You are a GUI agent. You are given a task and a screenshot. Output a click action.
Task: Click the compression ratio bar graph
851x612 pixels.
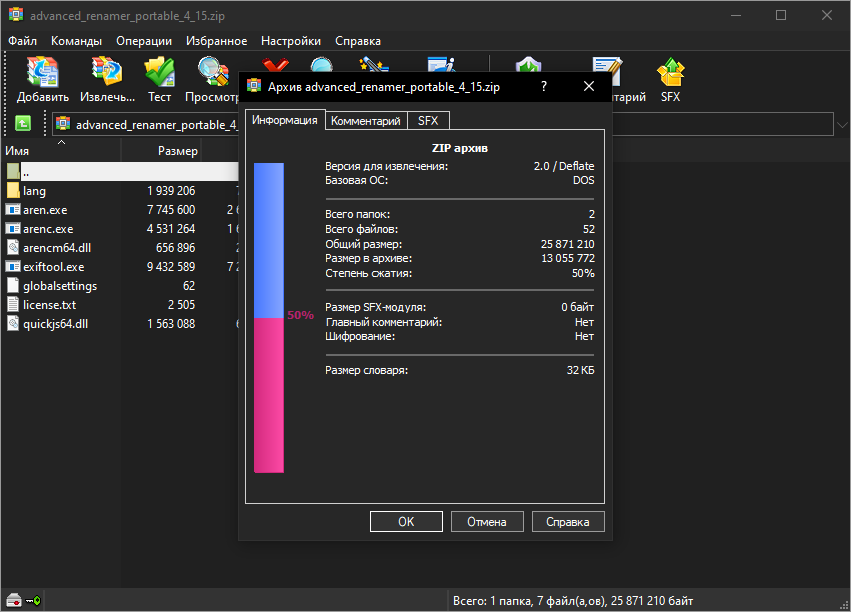click(x=269, y=318)
